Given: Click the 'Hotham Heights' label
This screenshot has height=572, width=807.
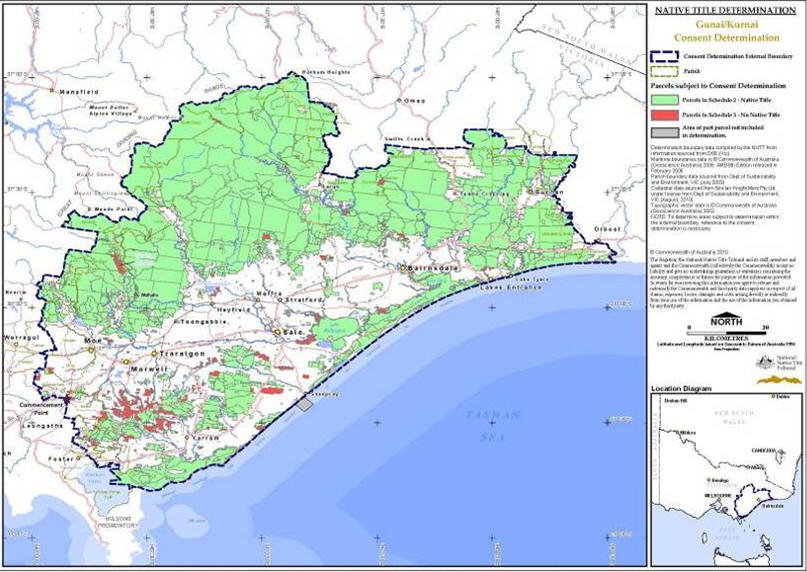Looking at the screenshot, I should click(326, 72).
